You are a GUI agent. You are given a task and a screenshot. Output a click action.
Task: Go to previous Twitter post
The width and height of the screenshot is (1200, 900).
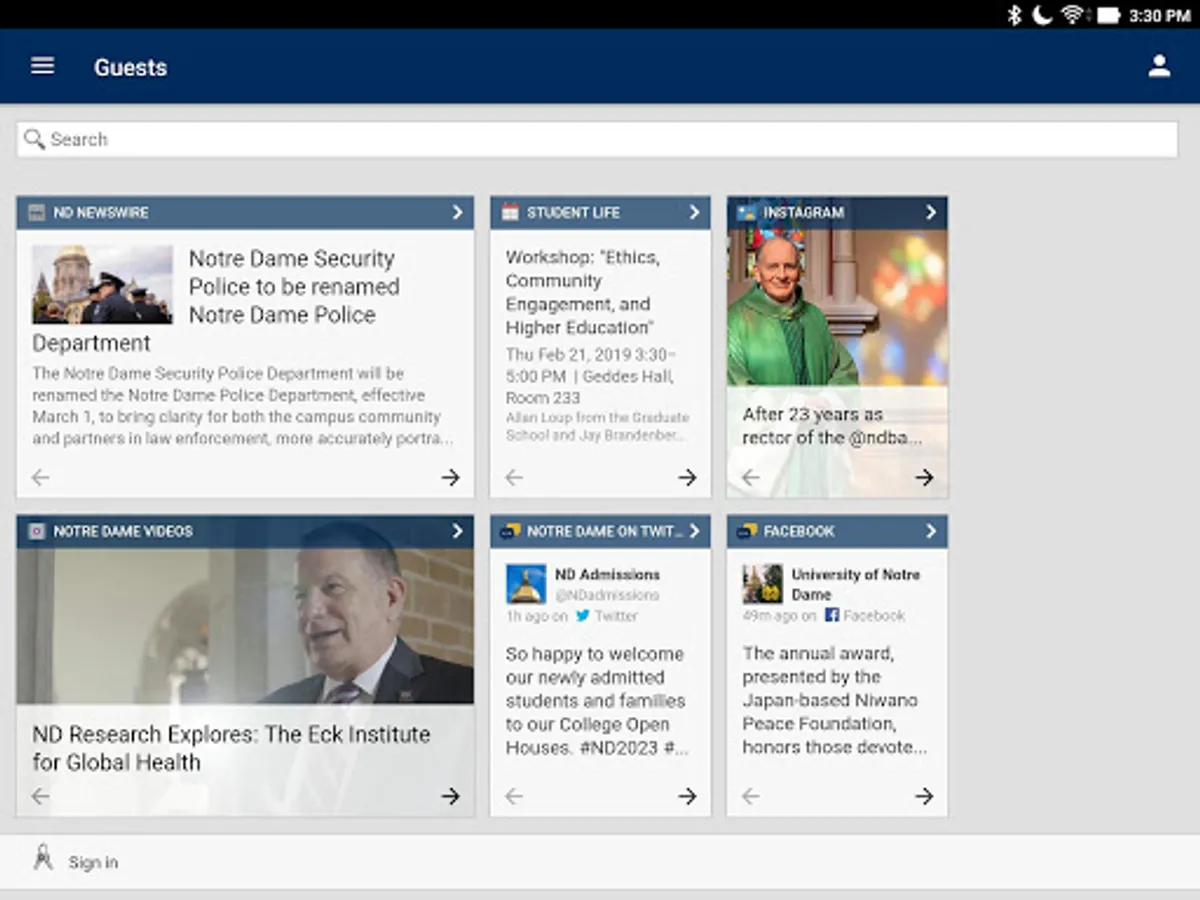514,796
